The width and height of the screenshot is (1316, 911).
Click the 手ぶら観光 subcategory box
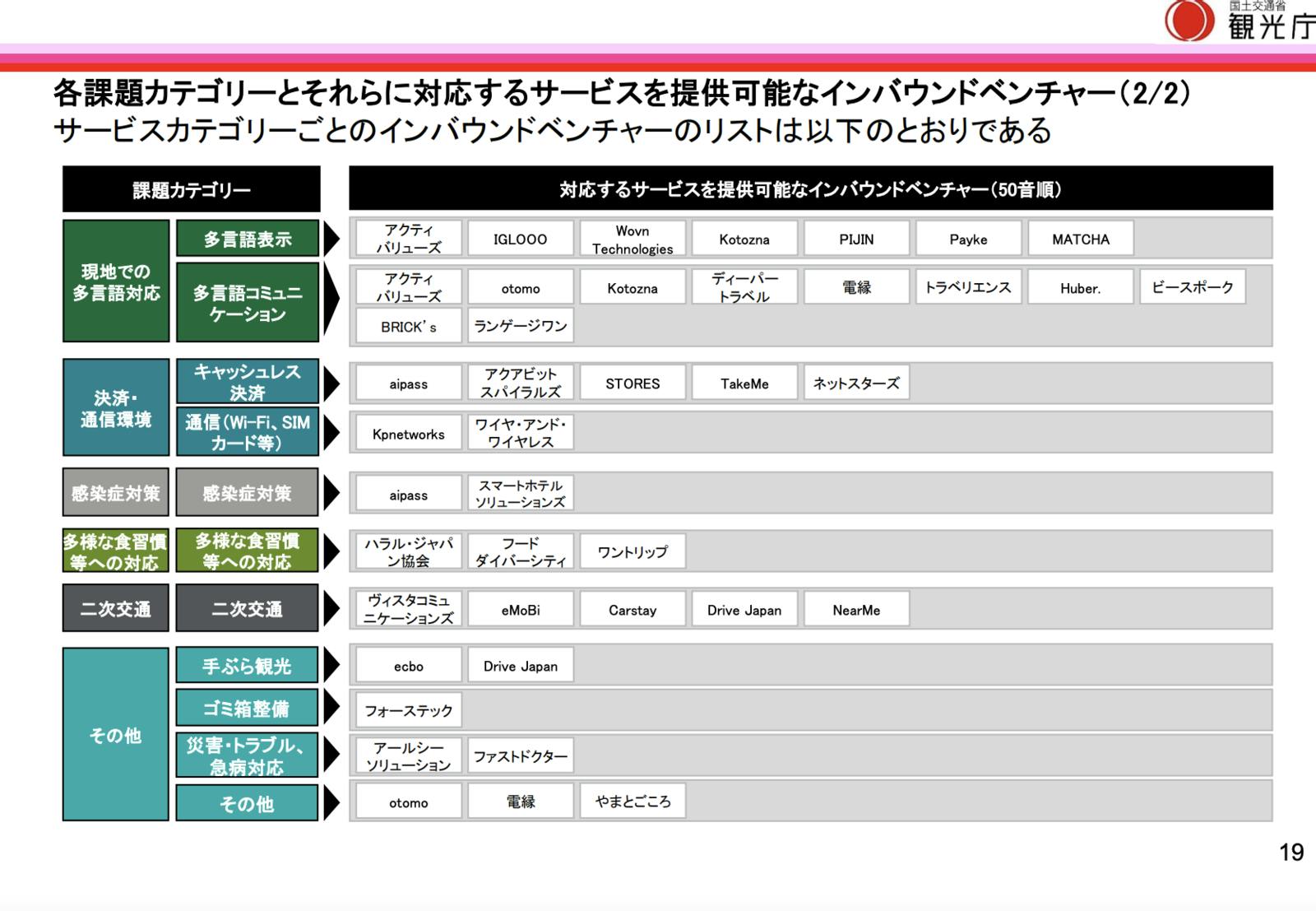coord(248,665)
